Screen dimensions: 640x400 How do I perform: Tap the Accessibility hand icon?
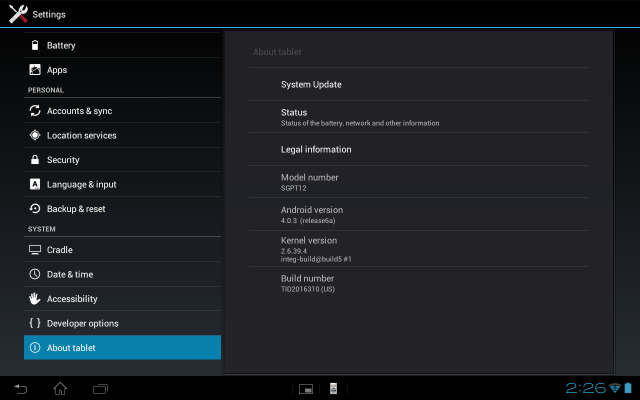point(35,299)
